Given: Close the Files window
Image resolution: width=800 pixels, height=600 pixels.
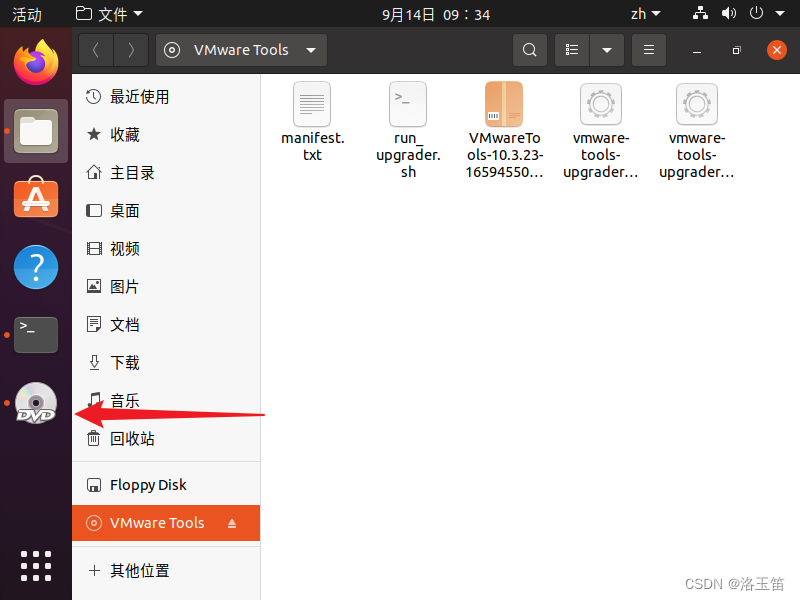Looking at the screenshot, I should (x=777, y=50).
